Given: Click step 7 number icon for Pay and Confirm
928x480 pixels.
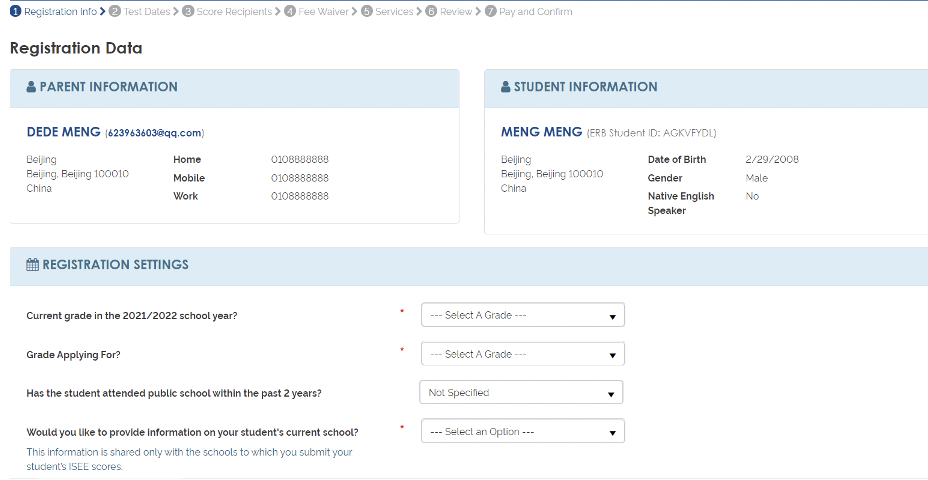Looking at the screenshot, I should [491, 12].
